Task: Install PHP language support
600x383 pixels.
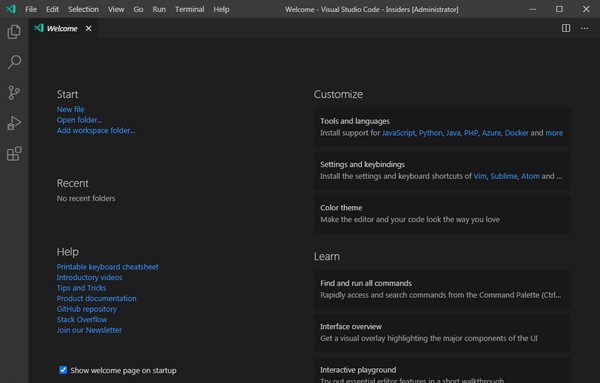Action: [471, 133]
